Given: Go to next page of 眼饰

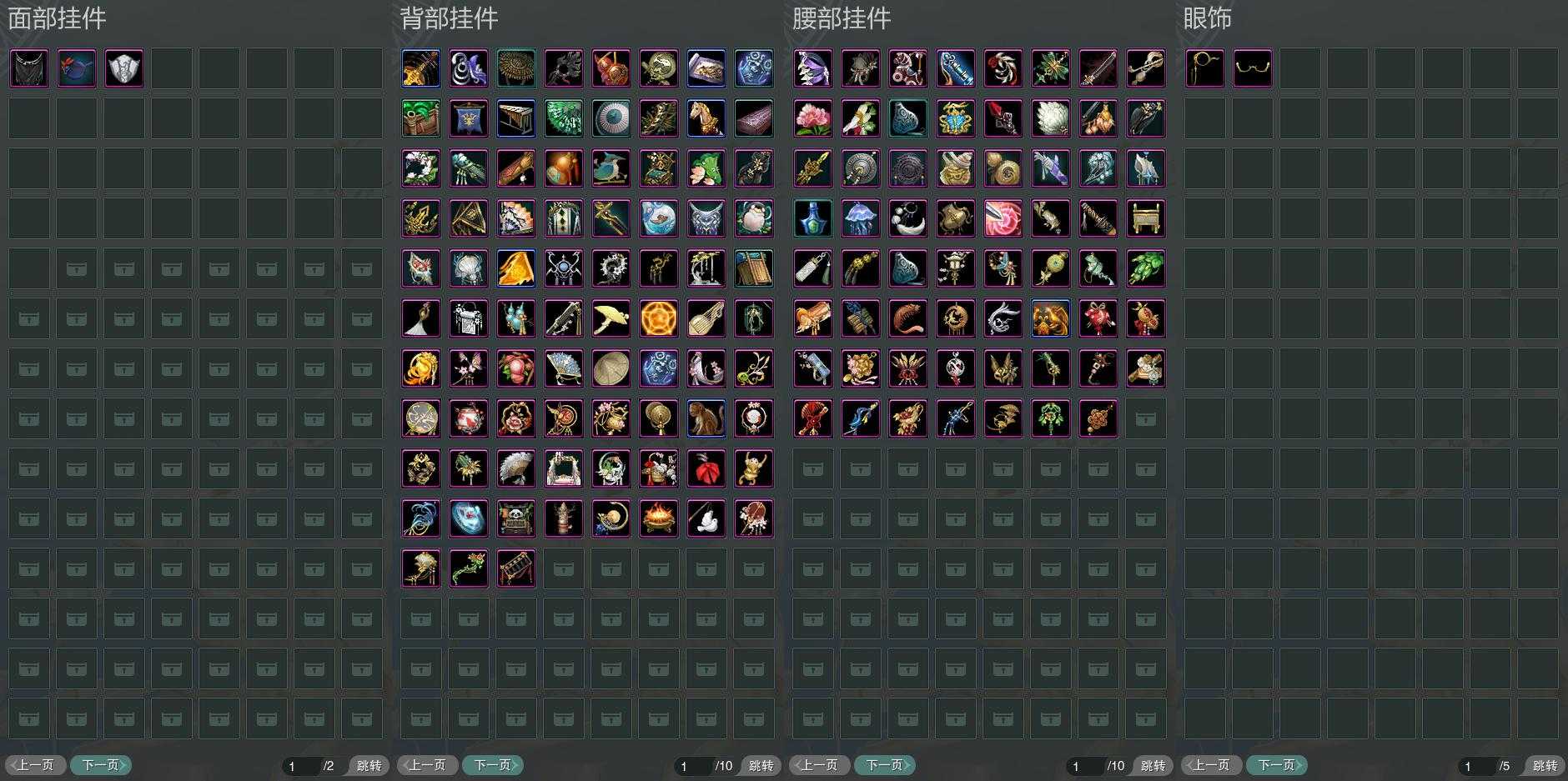Looking at the screenshot, I should (1277, 765).
